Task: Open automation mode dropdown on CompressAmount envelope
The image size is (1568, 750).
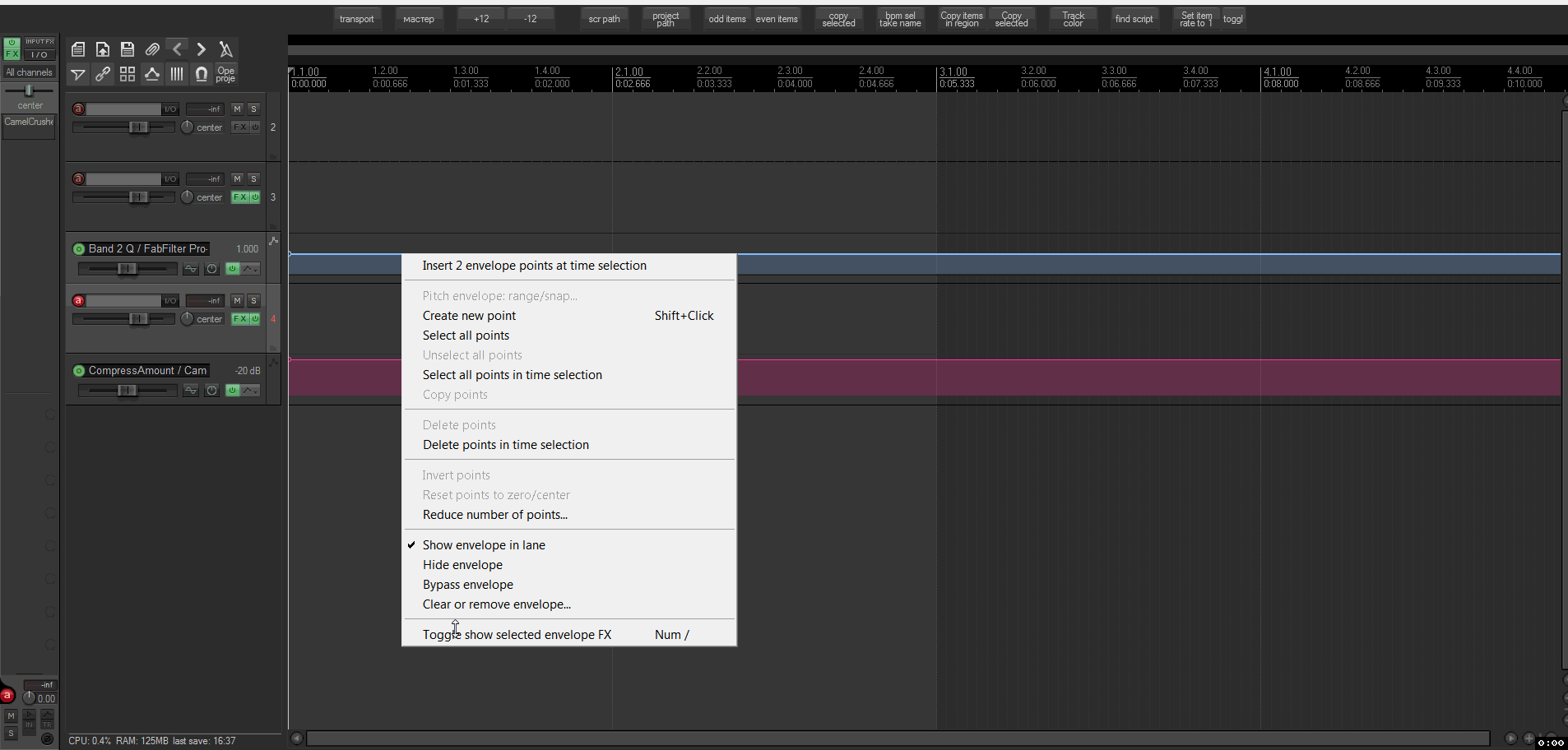Action: [x=250, y=391]
